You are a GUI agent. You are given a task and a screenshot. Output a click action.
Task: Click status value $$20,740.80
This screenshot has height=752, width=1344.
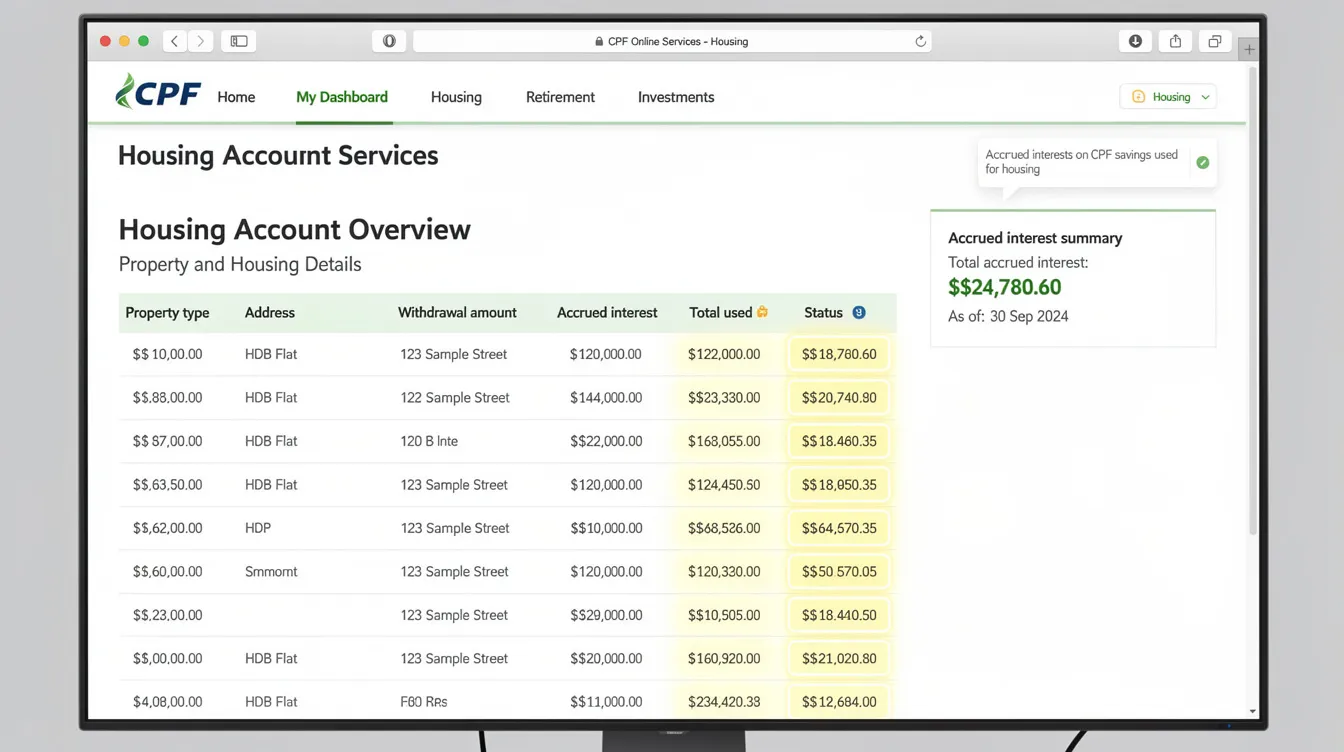click(839, 398)
